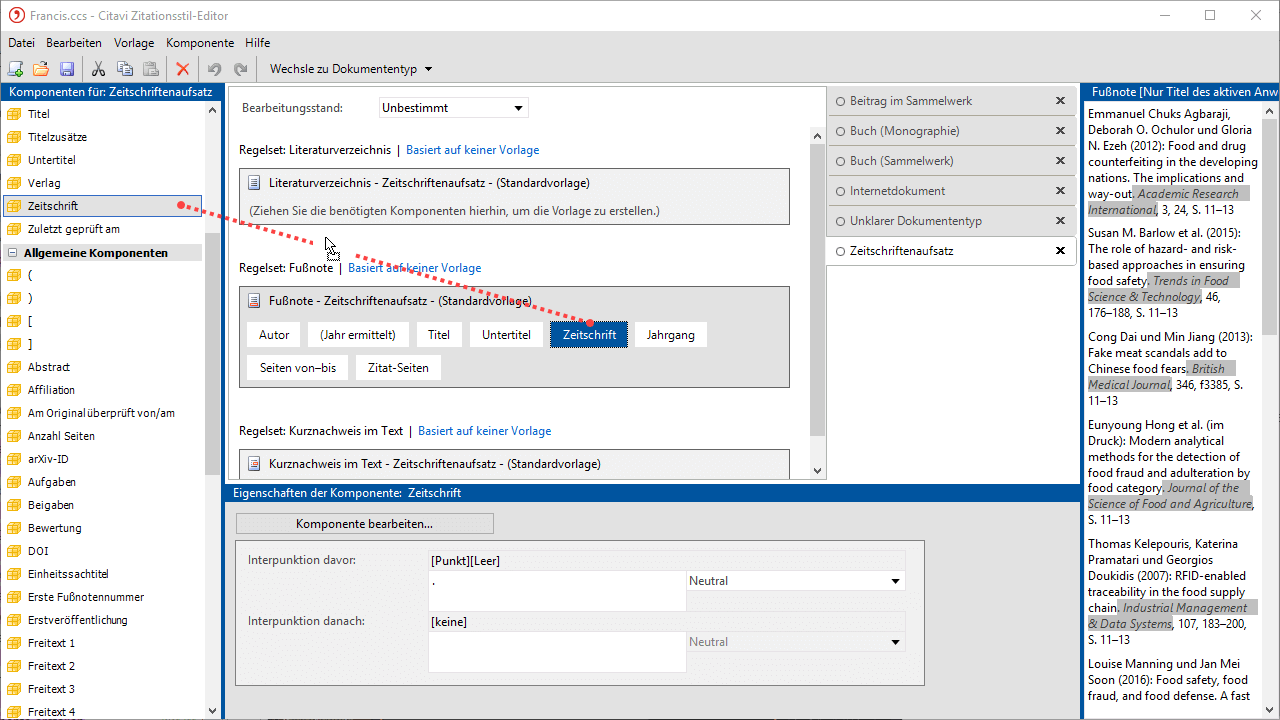Screen dimensions: 1280x720
Task: Click the Komponente bearbeiten button
Action: click(x=364, y=524)
